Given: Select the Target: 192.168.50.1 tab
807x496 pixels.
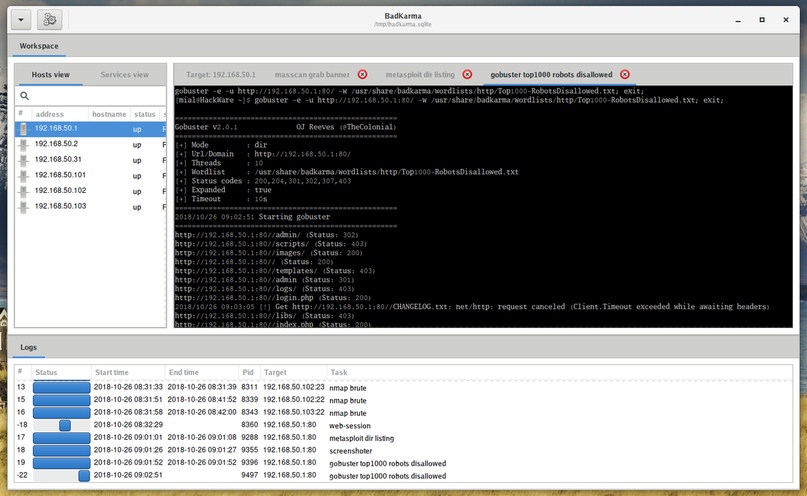Looking at the screenshot, I should point(221,74).
